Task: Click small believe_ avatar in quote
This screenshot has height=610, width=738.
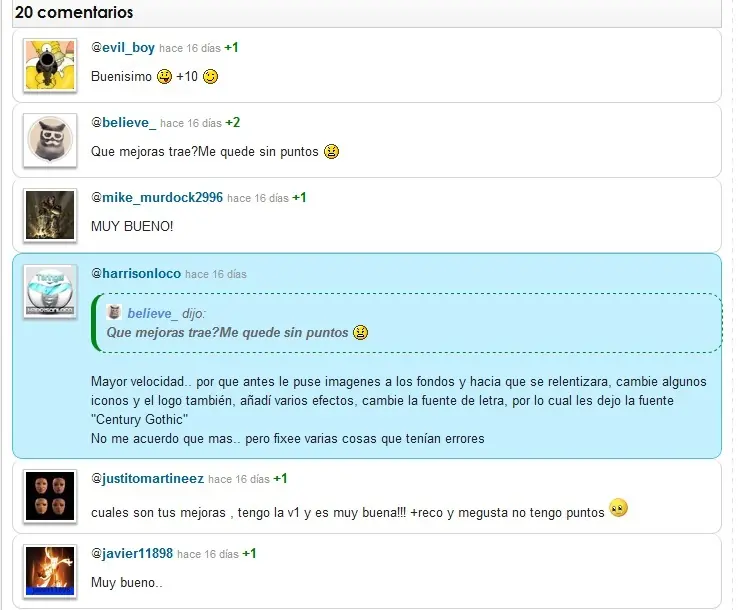Action: [114, 312]
